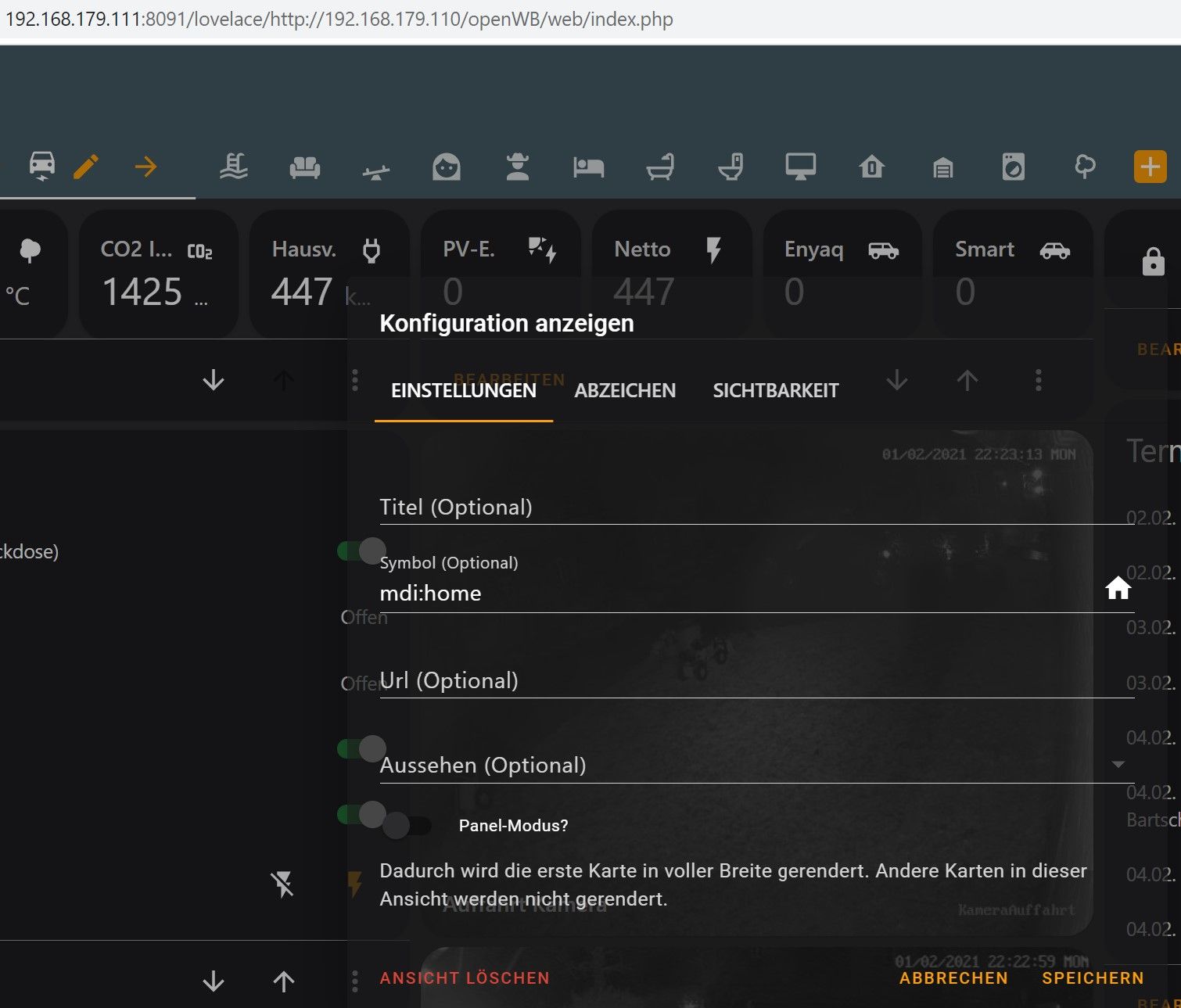Toggle the switch in the kdose) row
Viewport: 1181px width, 1008px height.
click(361, 551)
